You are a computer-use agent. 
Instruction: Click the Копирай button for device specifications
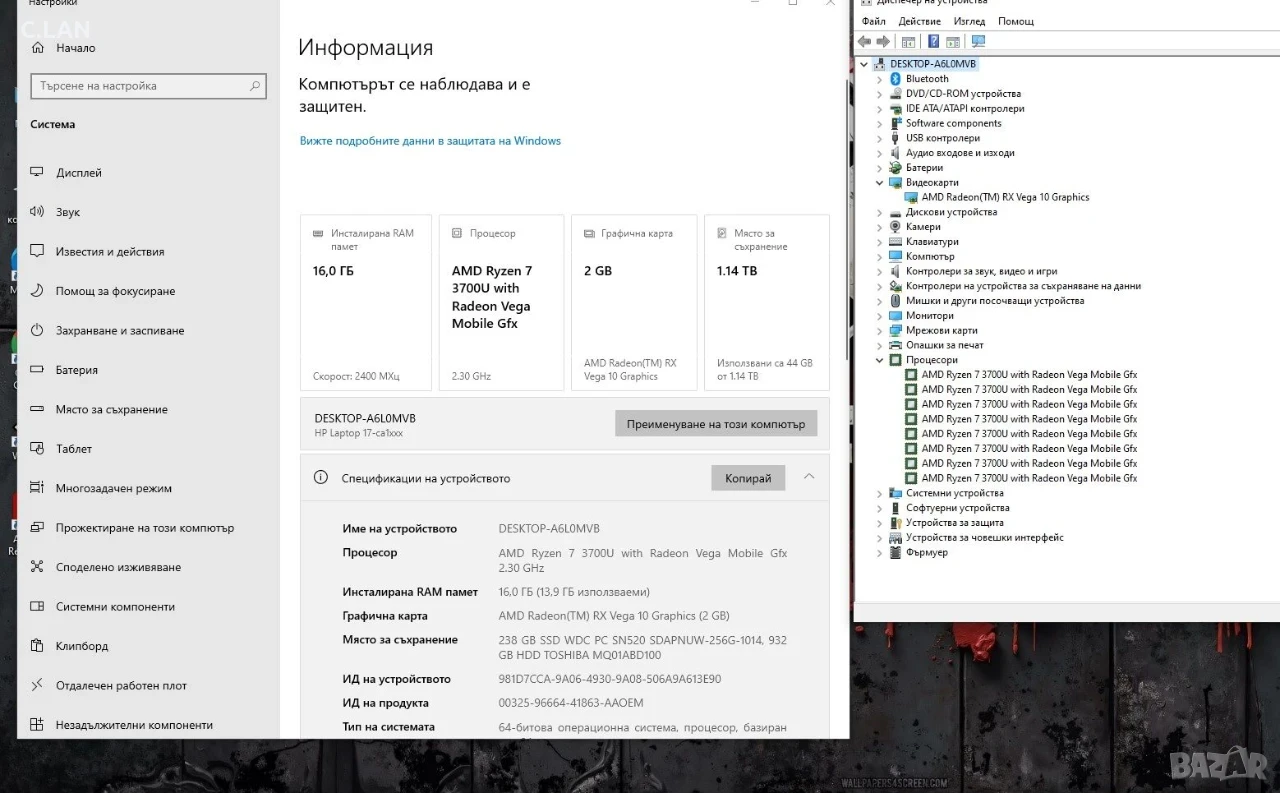(x=748, y=478)
